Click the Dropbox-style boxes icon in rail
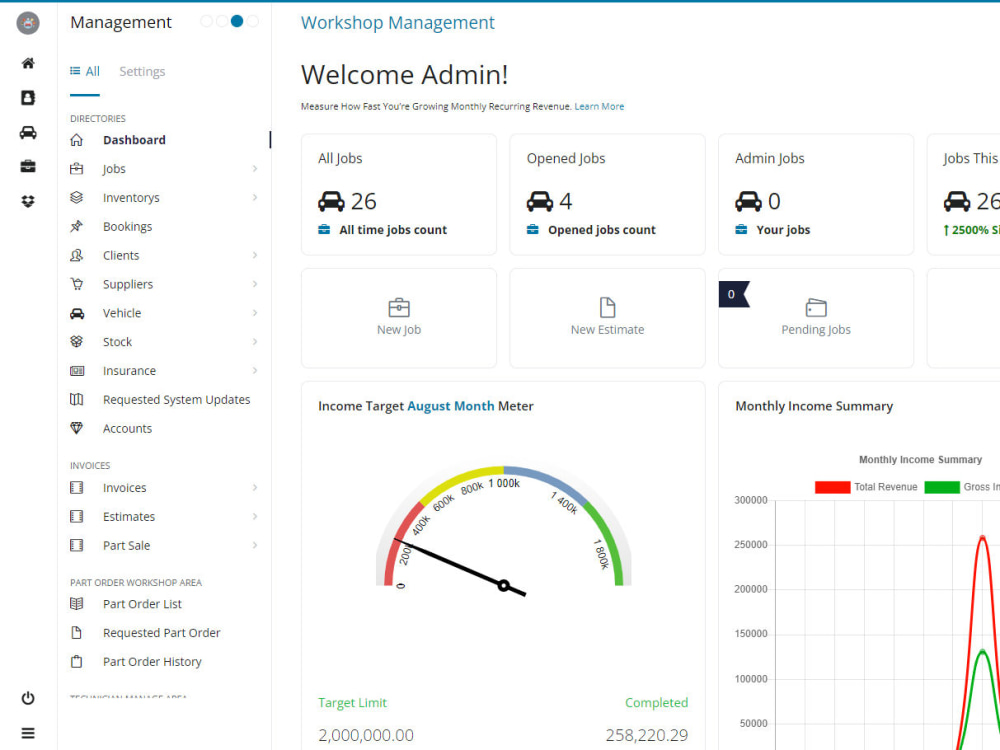This screenshot has height=750, width=1000. [x=27, y=201]
